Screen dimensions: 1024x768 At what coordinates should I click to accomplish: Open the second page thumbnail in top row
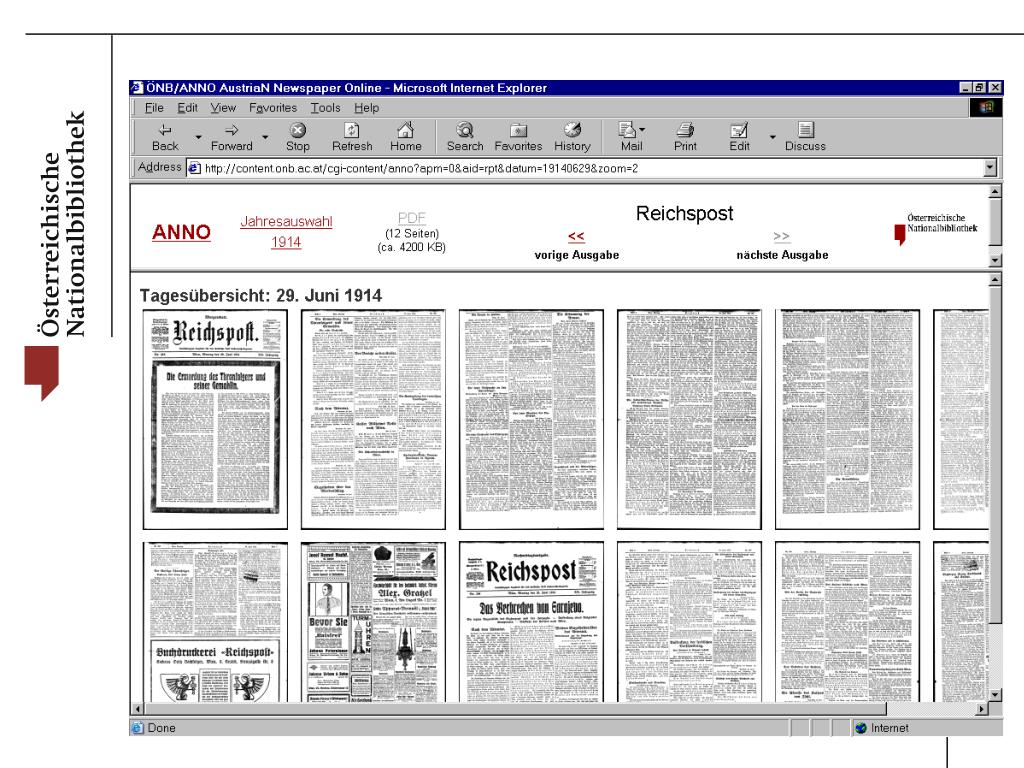(373, 419)
